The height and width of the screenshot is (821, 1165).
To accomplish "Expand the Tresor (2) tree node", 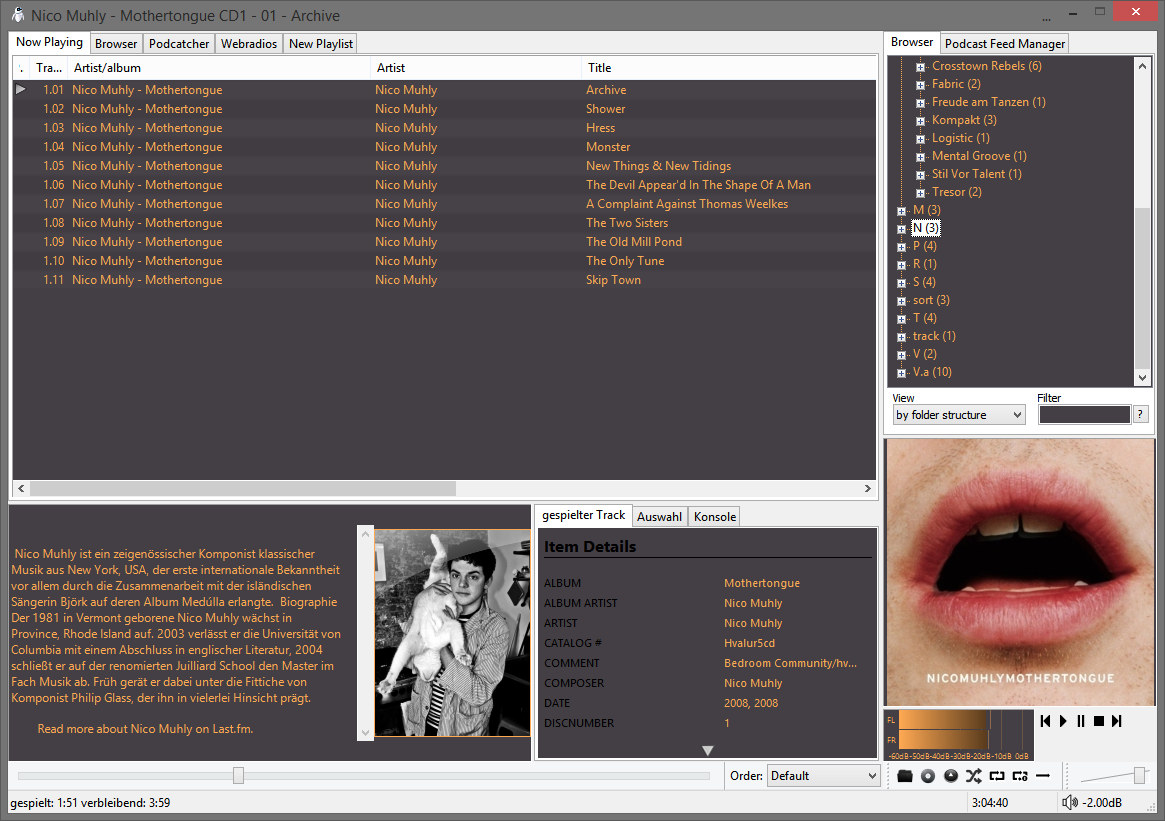I will click(x=920, y=192).
